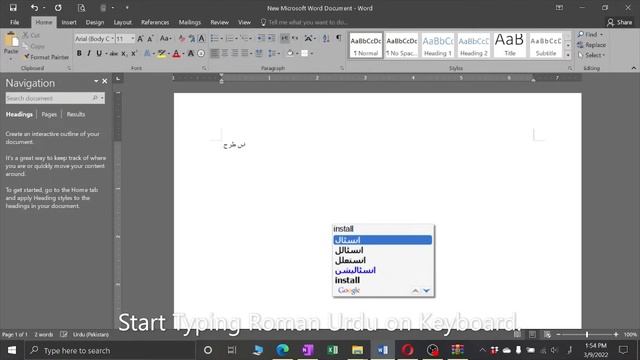Set right-to-left text direction
This screenshot has width=640, height=360.
pyautogui.click(x=295, y=38)
